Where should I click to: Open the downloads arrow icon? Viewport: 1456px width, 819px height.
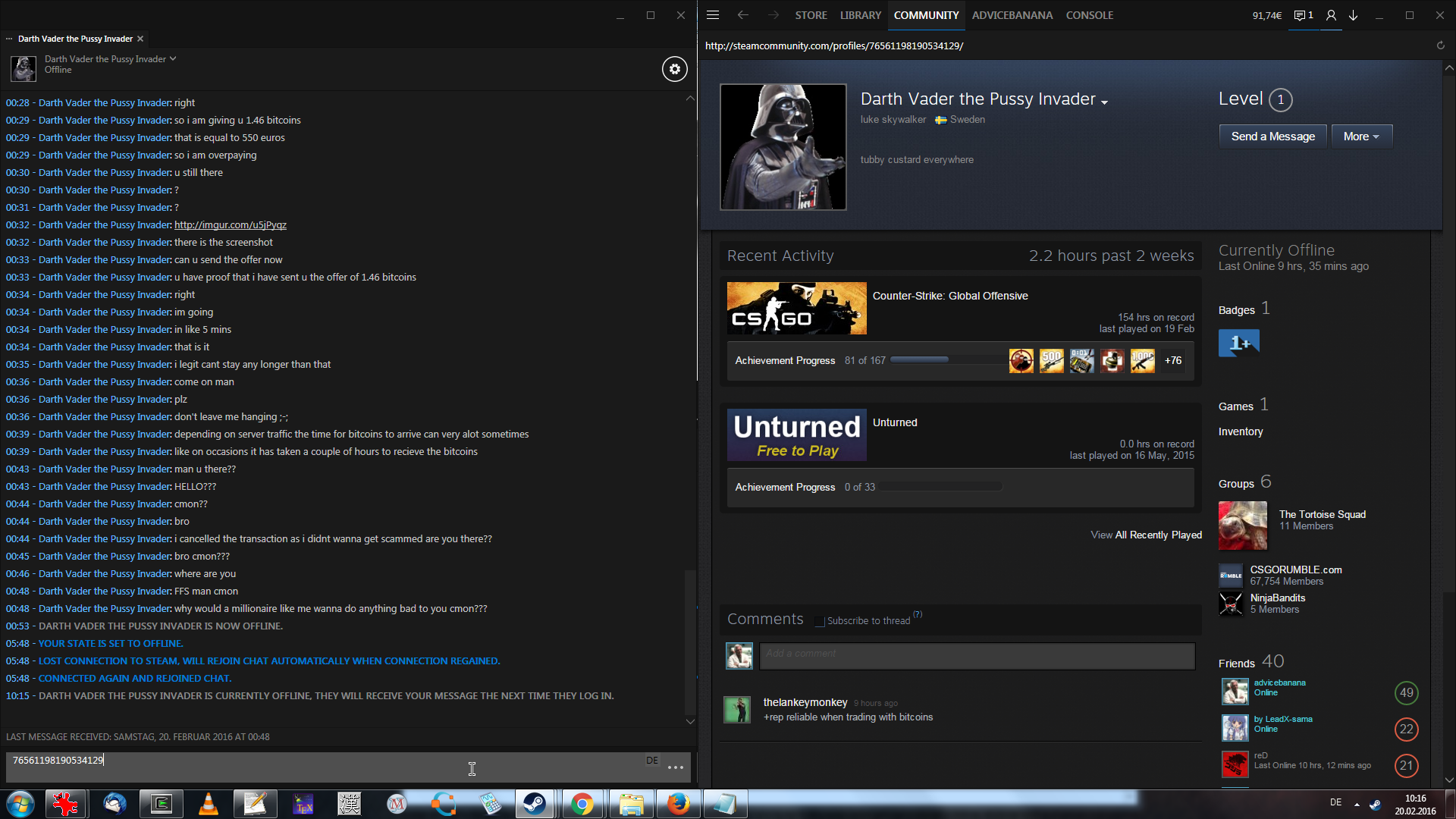coord(1353,15)
